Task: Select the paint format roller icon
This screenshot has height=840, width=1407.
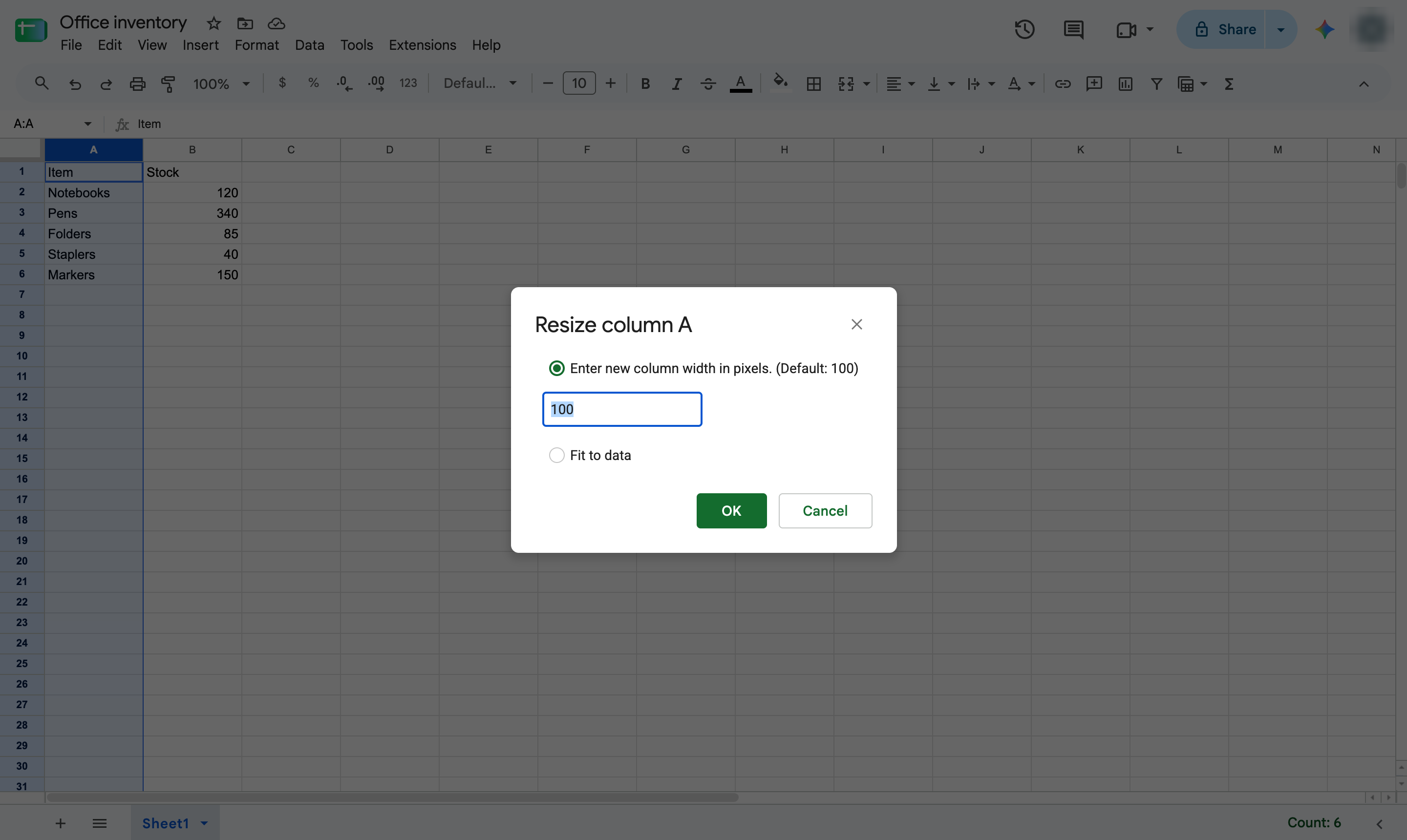Action: point(168,84)
